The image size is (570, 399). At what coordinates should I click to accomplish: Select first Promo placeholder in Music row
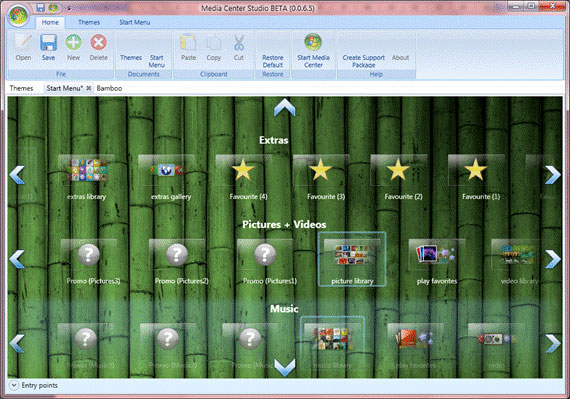click(86, 346)
